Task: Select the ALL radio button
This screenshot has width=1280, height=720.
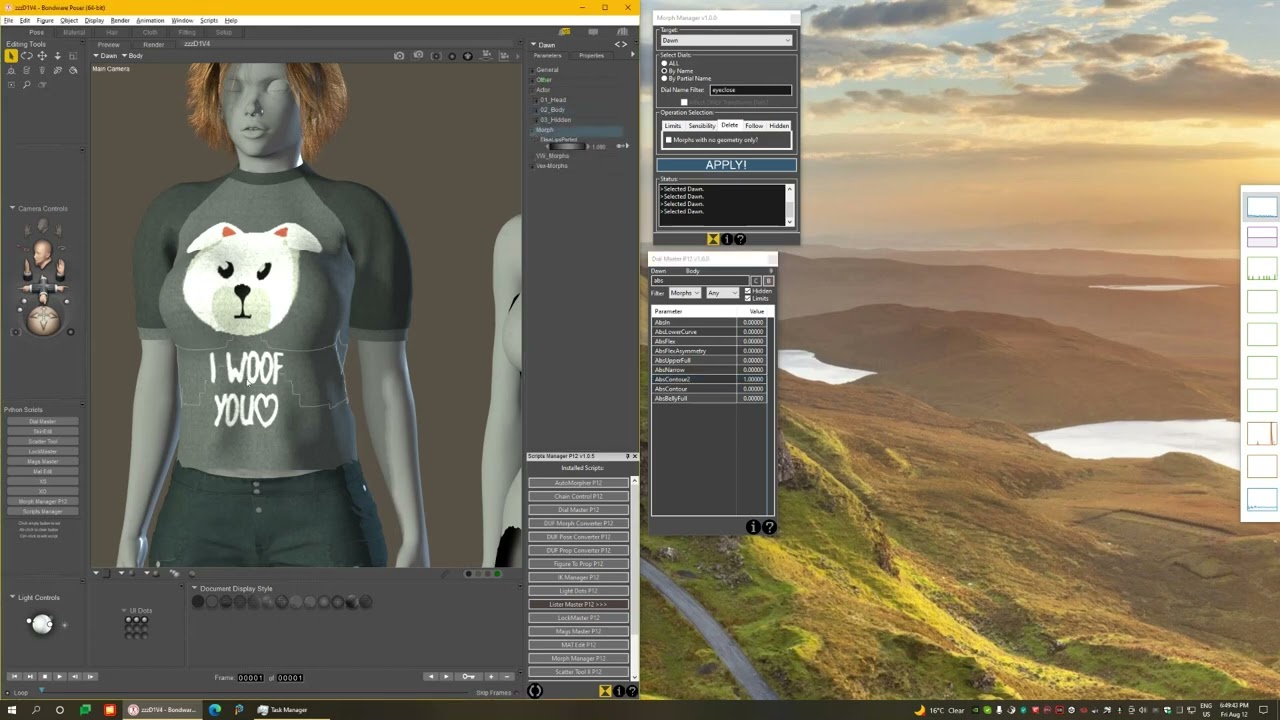Action: coord(664,63)
